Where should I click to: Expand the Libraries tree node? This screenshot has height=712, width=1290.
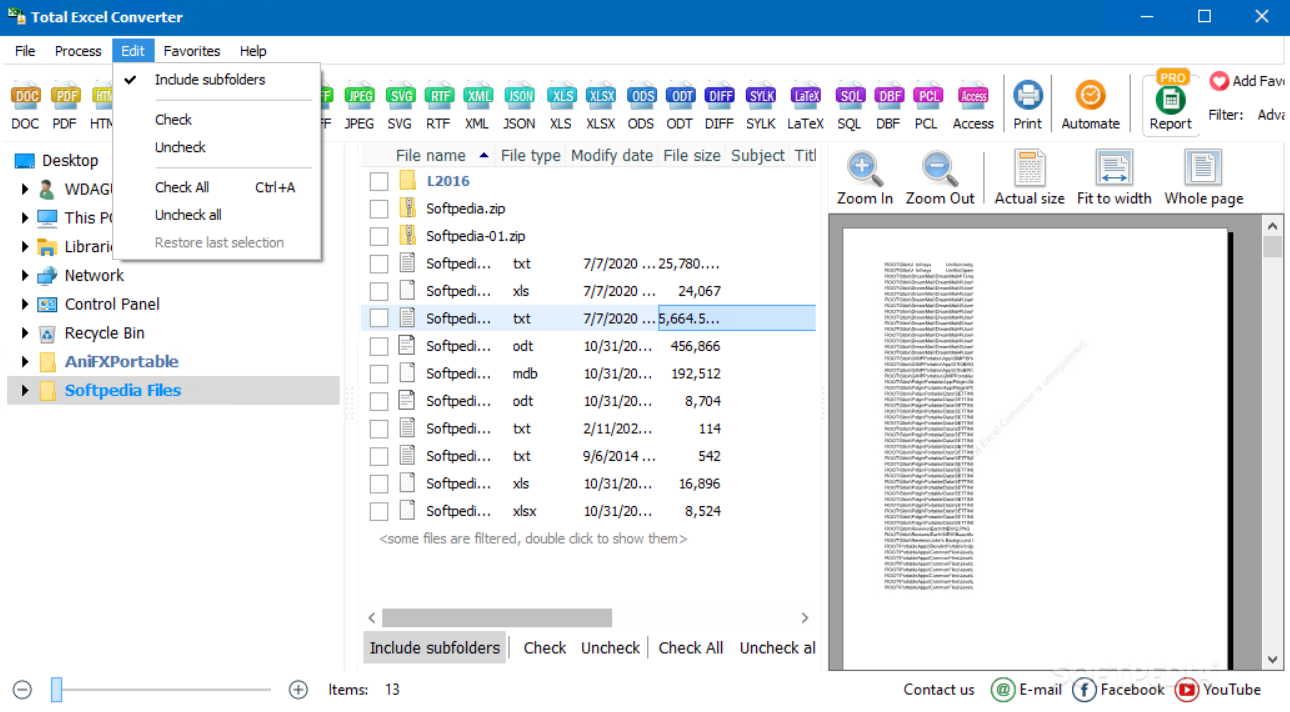tap(25, 246)
